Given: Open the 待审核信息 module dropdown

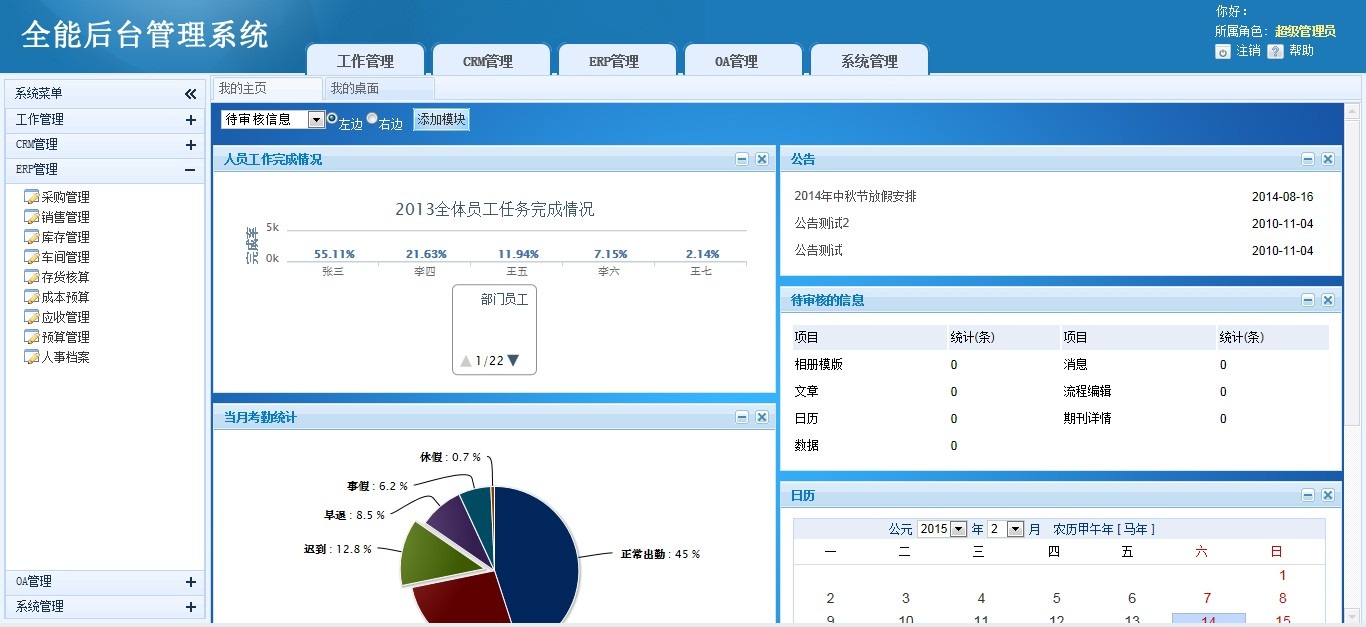Looking at the screenshot, I should [x=316, y=120].
